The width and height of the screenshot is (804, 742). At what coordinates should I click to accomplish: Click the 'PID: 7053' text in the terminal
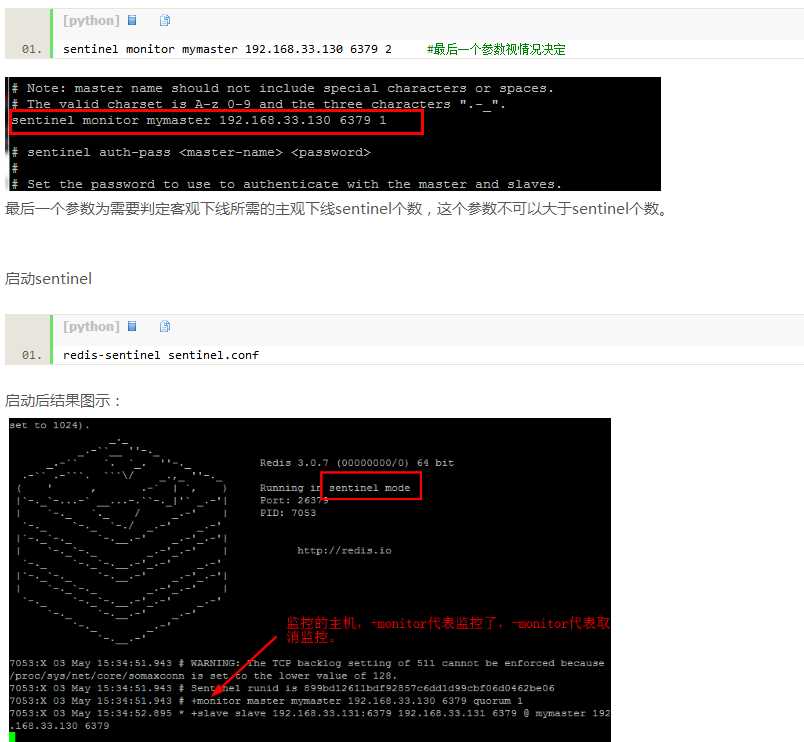(288, 513)
